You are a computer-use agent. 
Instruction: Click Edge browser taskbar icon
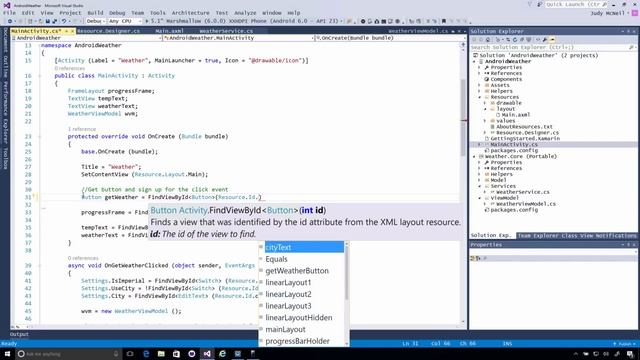tap(146, 354)
